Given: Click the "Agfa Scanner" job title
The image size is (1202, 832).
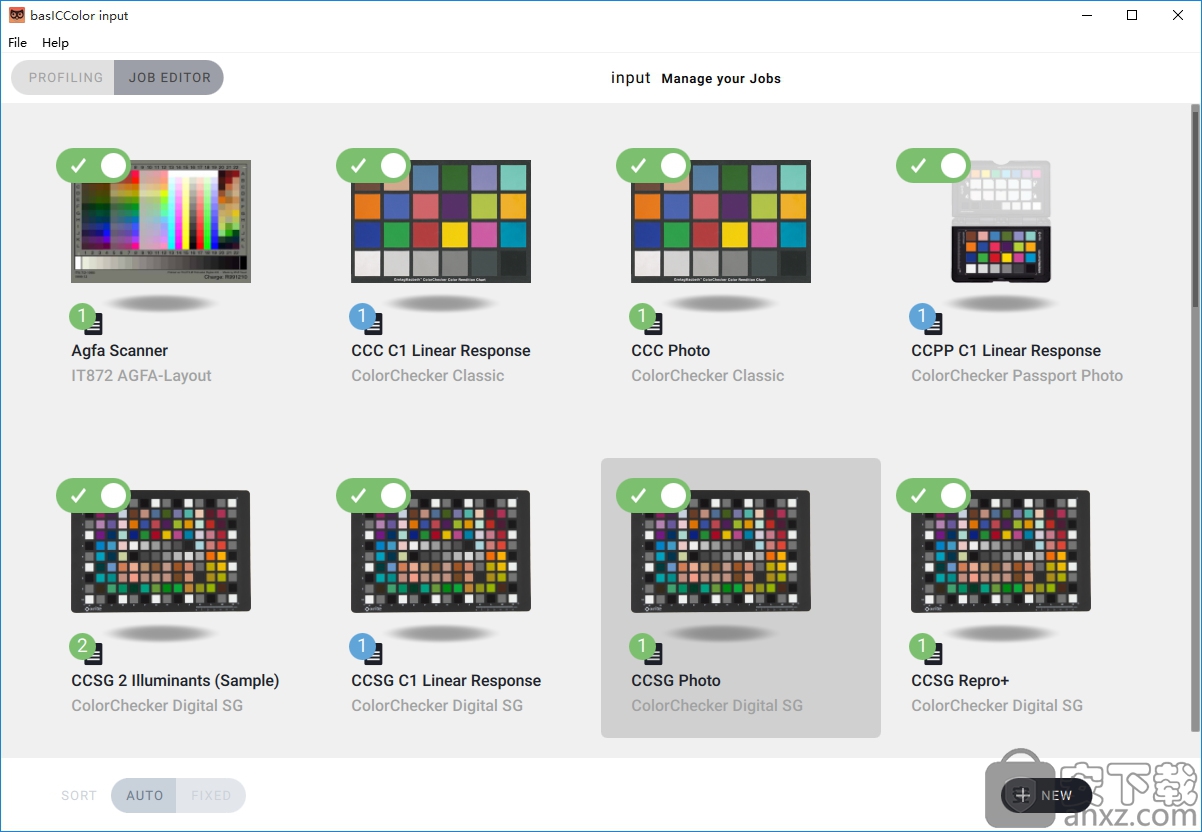Looking at the screenshot, I should click(x=120, y=351).
